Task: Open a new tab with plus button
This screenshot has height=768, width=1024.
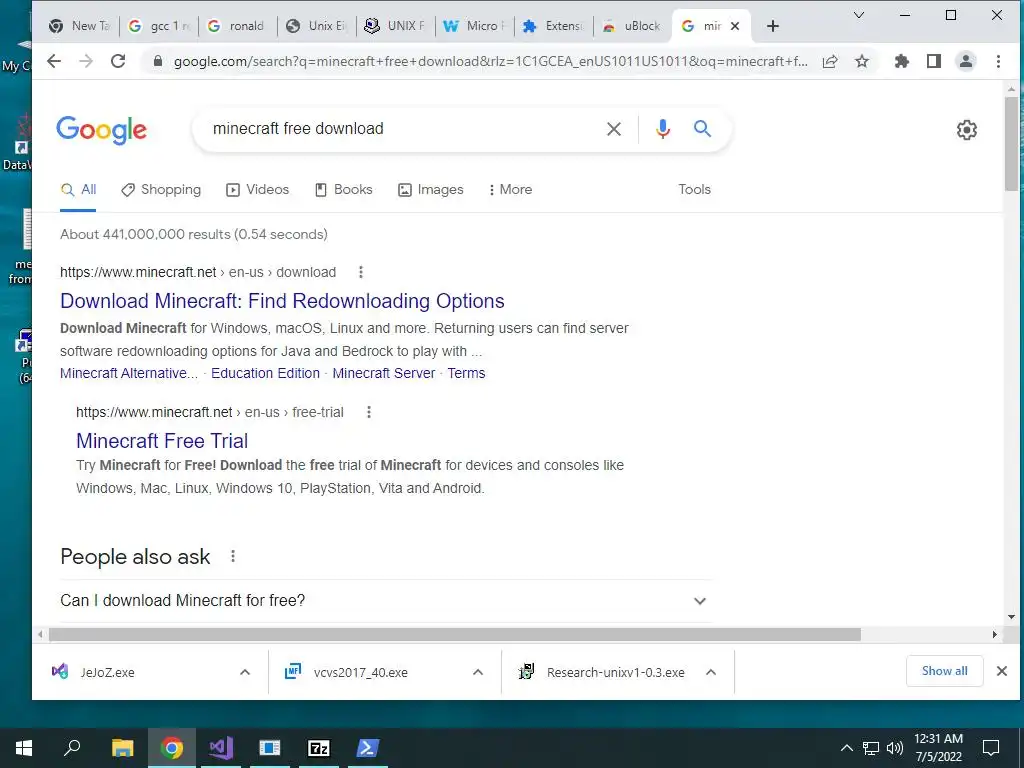Action: [773, 26]
